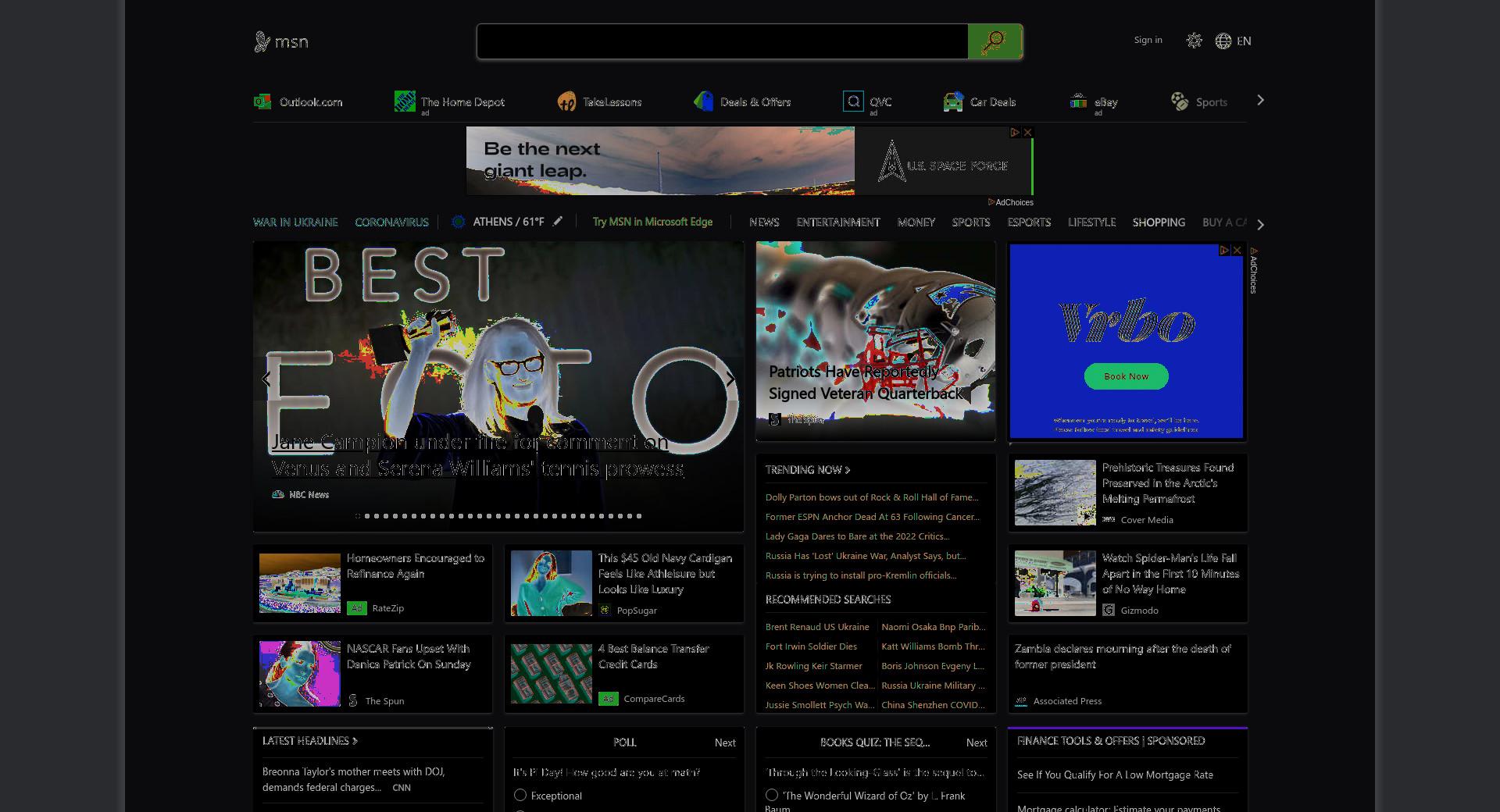
Task: Open the Old Navy Cardigan thumbnail
Action: (x=552, y=583)
